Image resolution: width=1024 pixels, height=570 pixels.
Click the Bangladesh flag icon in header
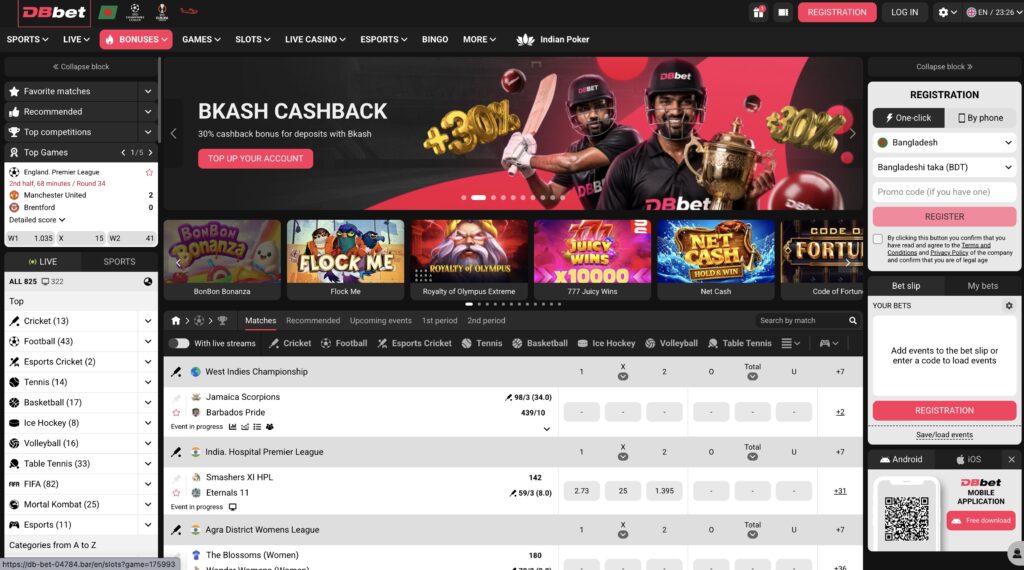[x=108, y=12]
